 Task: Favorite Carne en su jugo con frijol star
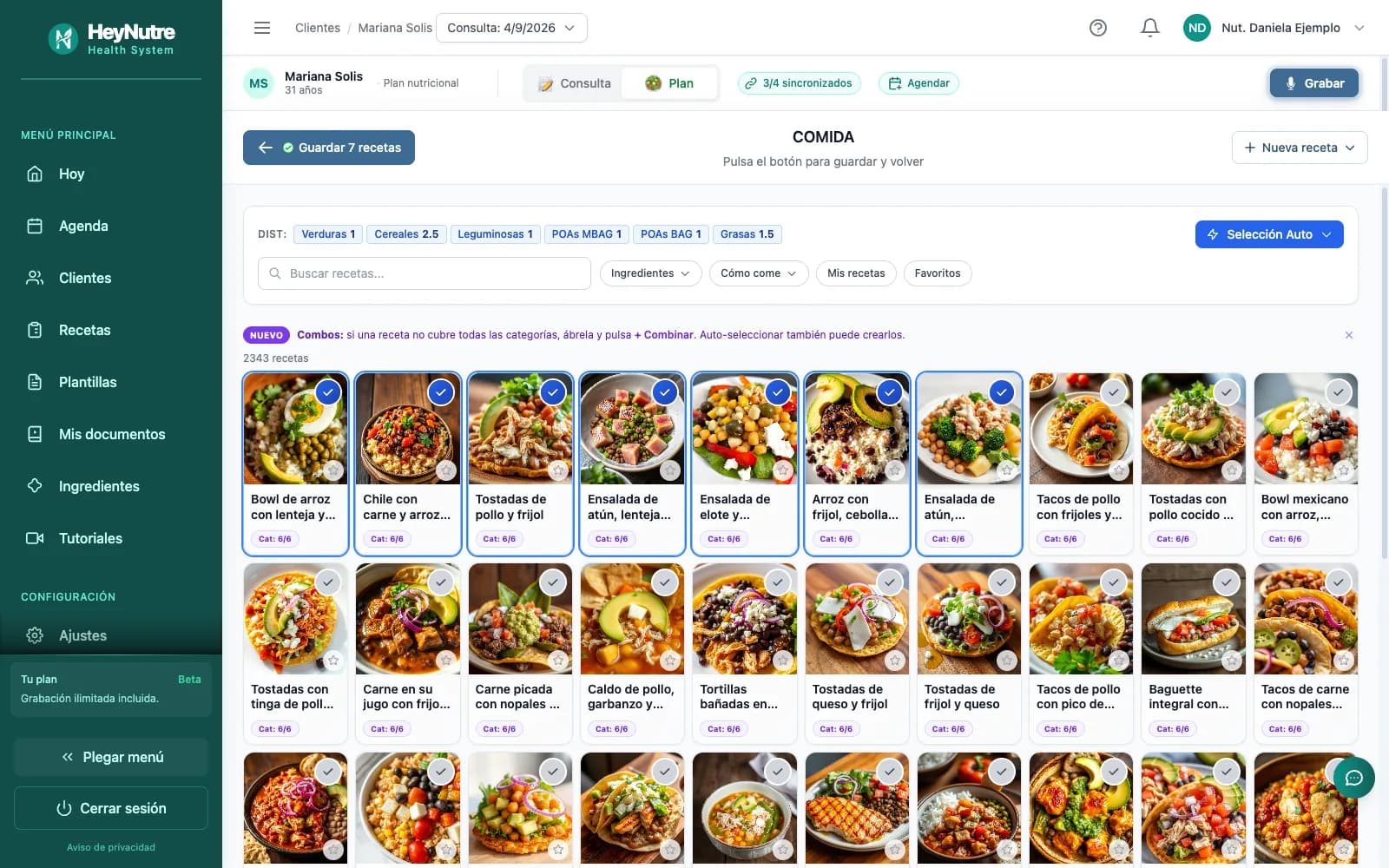[446, 661]
